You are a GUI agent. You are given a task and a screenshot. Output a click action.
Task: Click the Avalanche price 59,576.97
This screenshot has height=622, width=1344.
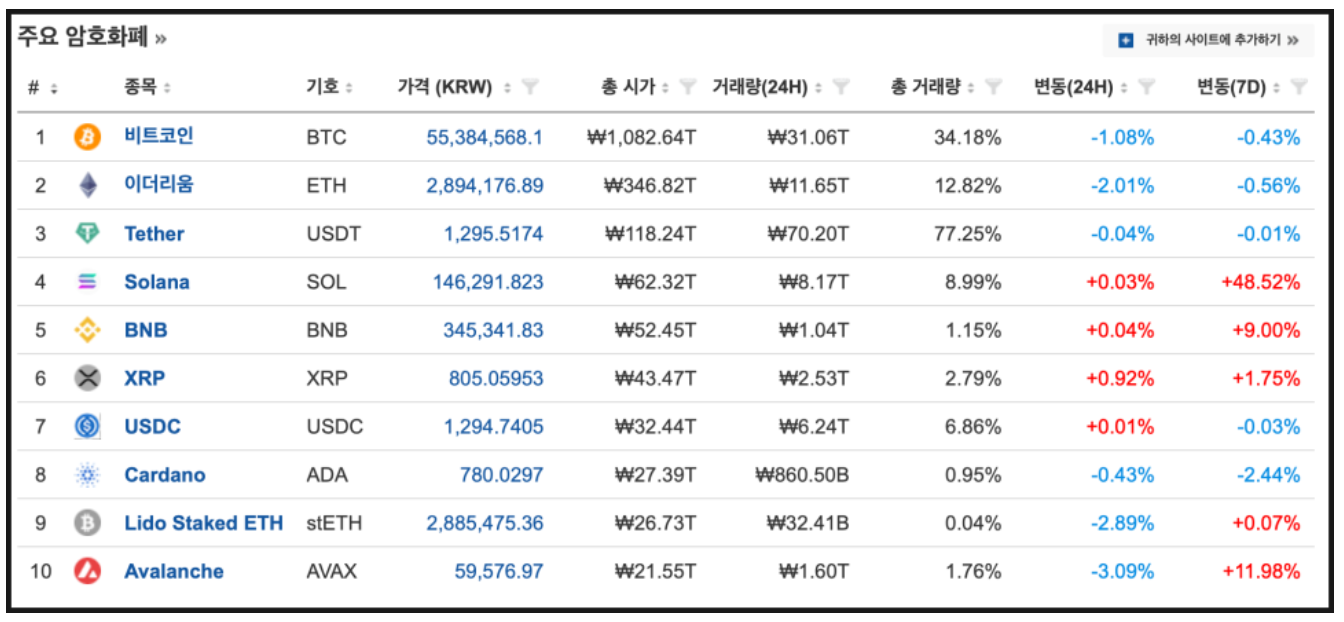pyautogui.click(x=499, y=572)
